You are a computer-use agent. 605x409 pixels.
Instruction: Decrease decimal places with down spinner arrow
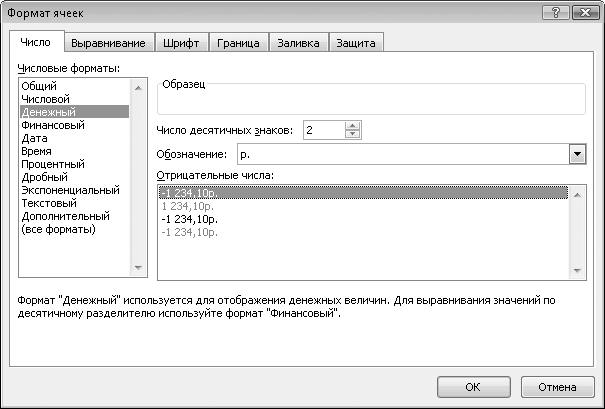tap(351, 135)
